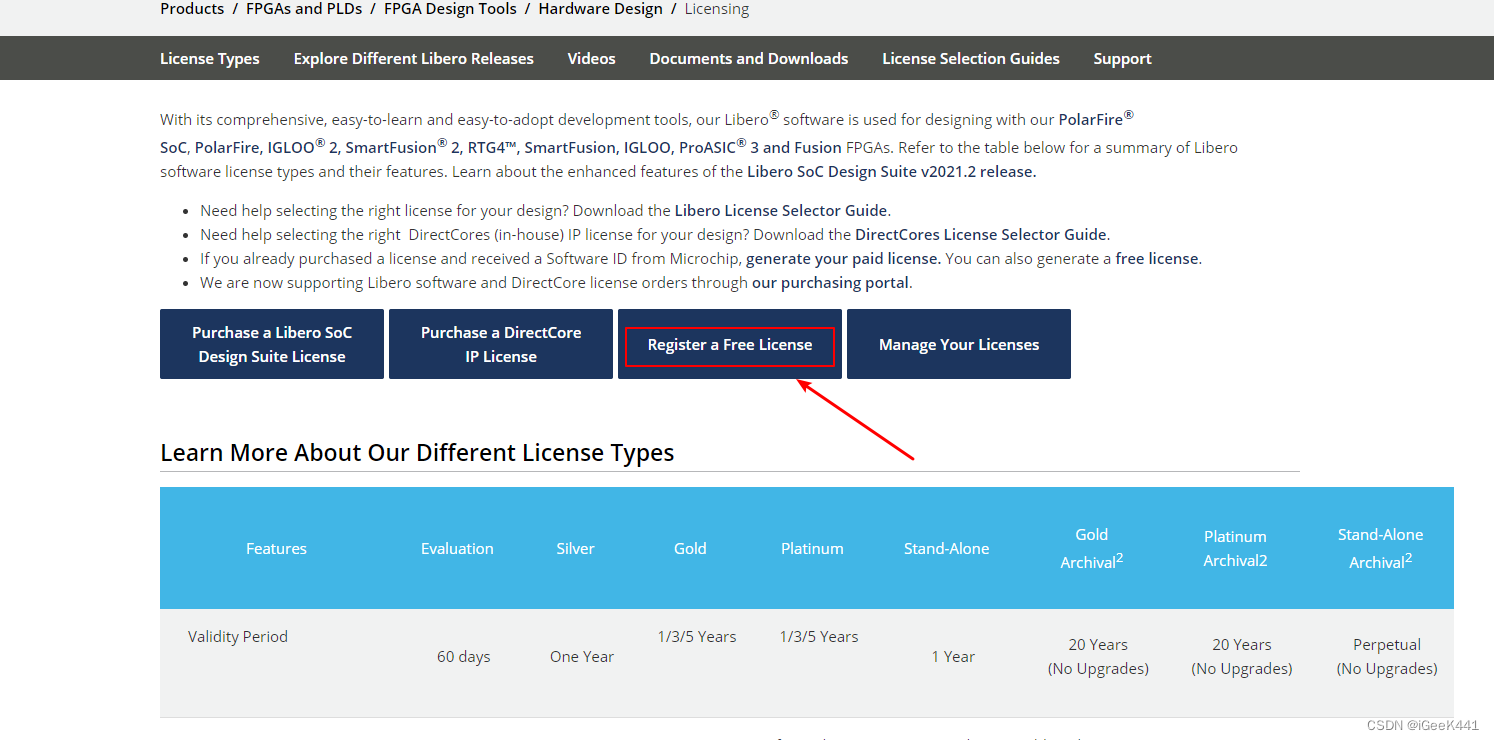
Task: Open Manage Your Licenses button
Action: (959, 344)
